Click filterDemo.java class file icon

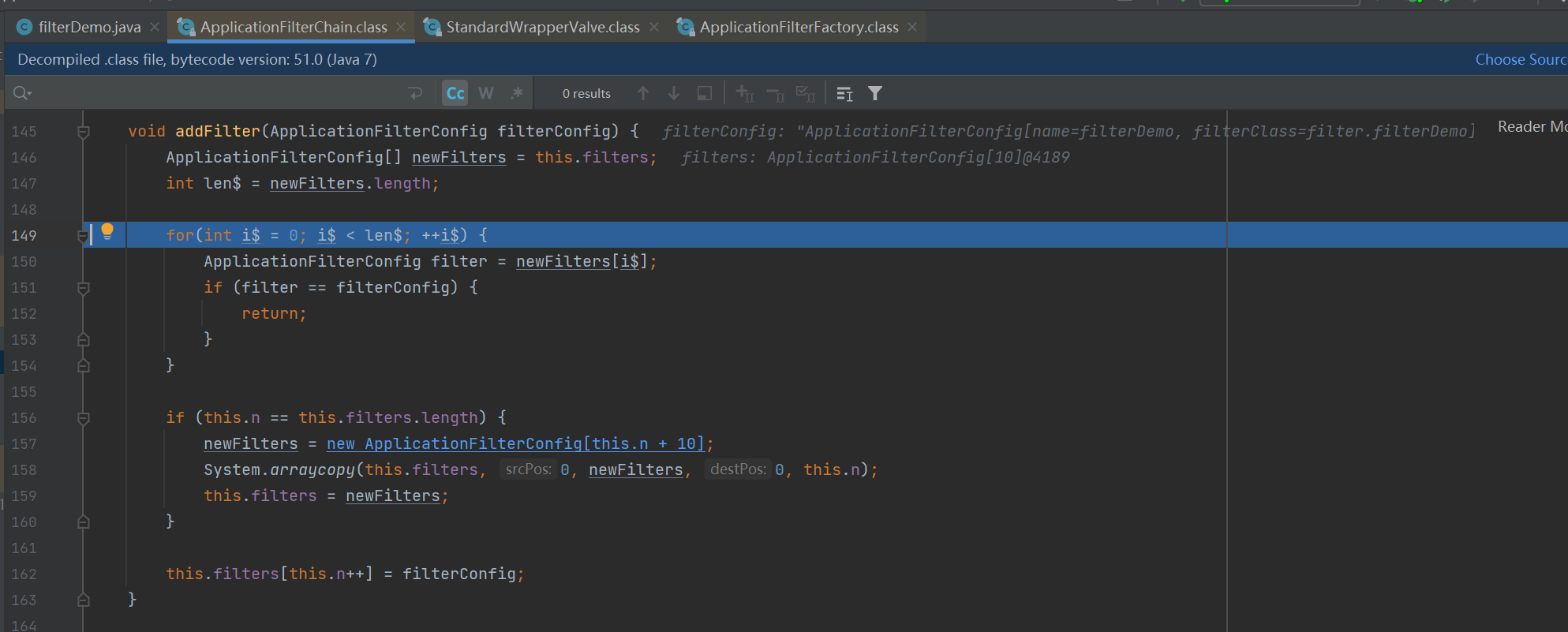pos(24,27)
